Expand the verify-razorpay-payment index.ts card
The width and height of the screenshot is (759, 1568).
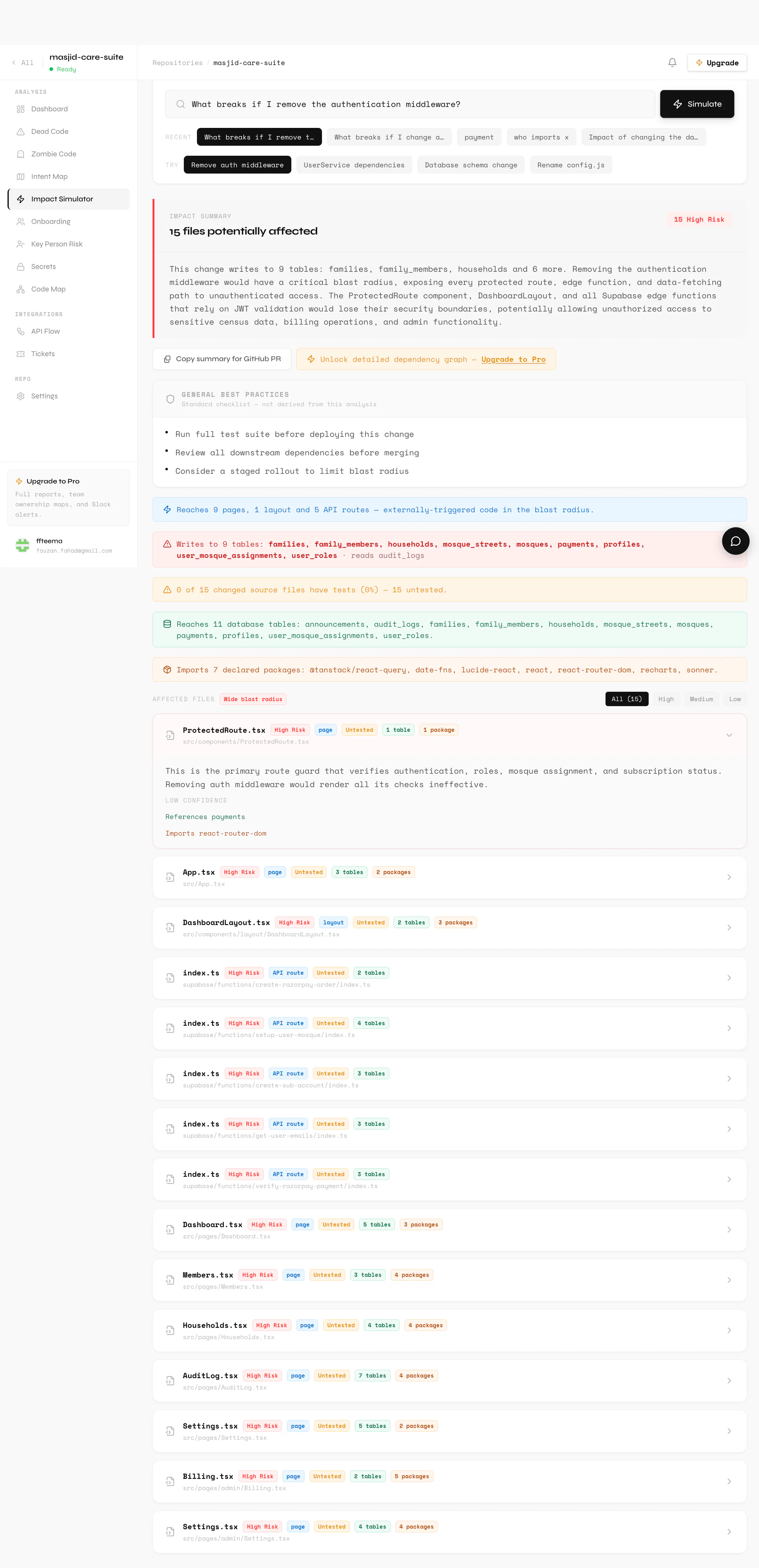pyautogui.click(x=729, y=1179)
